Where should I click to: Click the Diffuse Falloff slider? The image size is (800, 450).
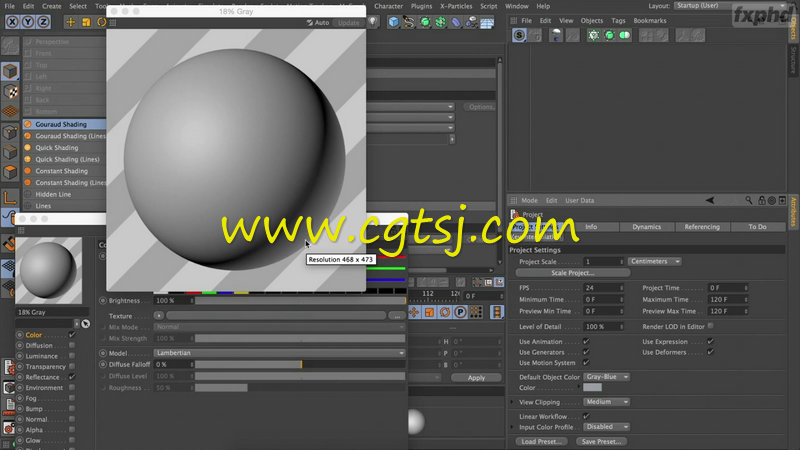[300, 365]
